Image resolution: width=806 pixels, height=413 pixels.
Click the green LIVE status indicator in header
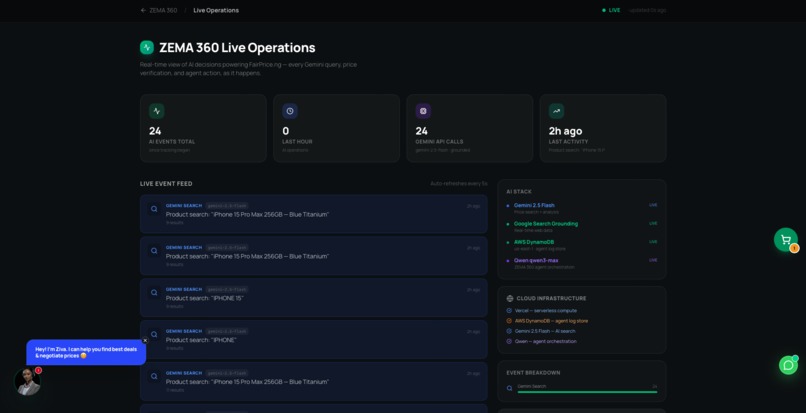click(611, 10)
